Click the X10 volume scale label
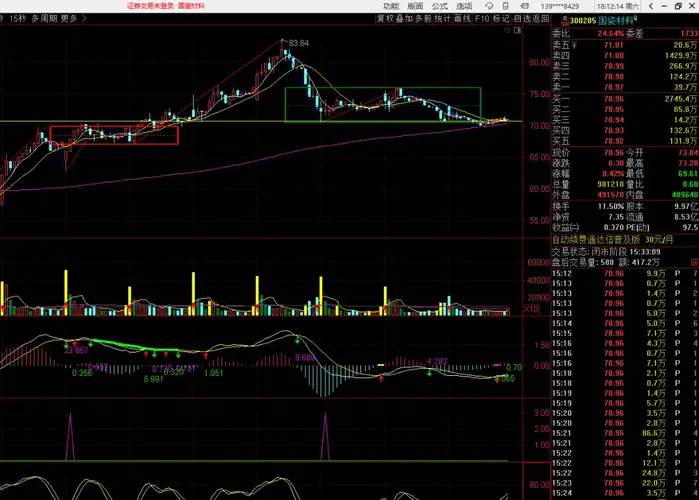 [531, 309]
